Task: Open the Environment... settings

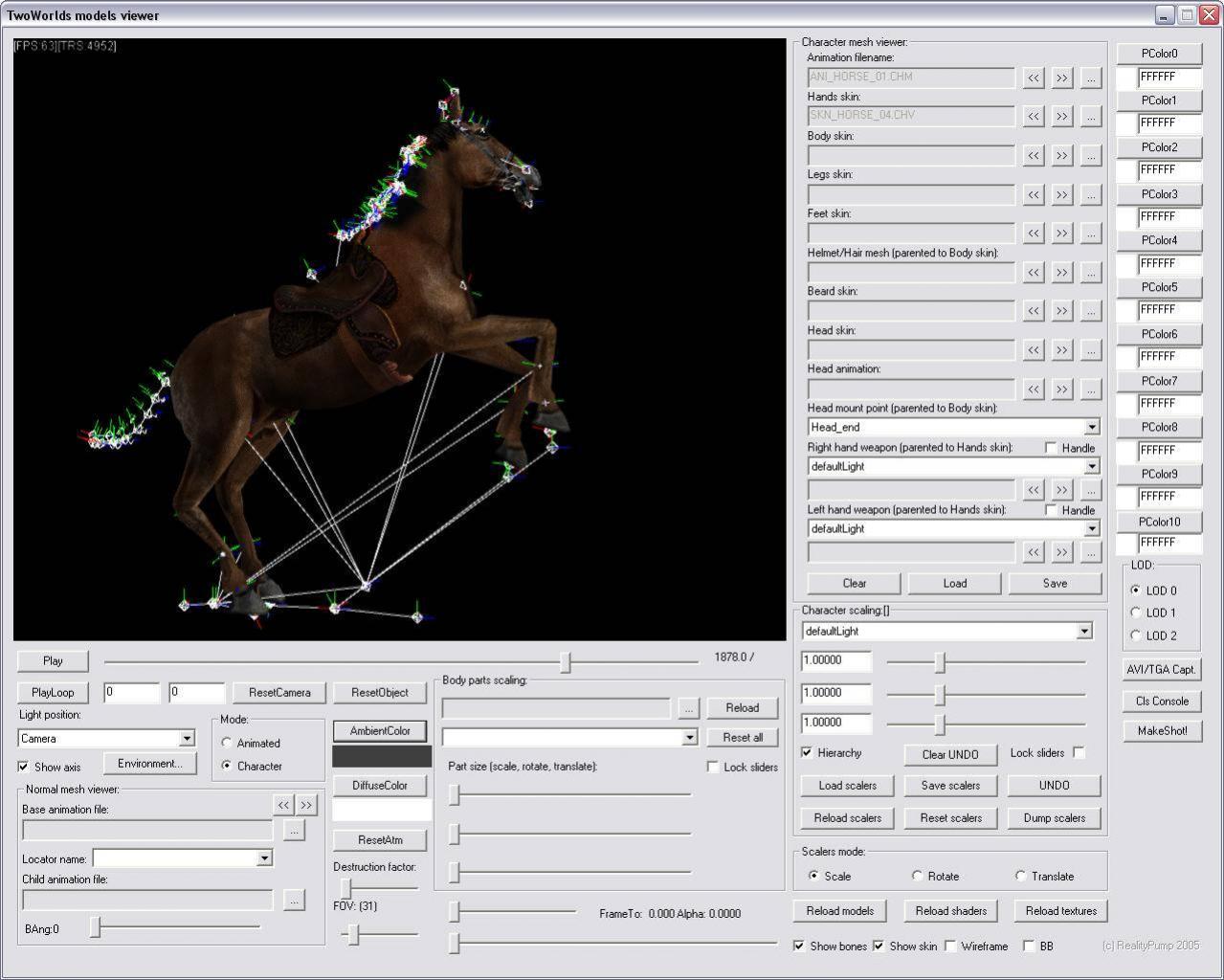Action: point(150,764)
